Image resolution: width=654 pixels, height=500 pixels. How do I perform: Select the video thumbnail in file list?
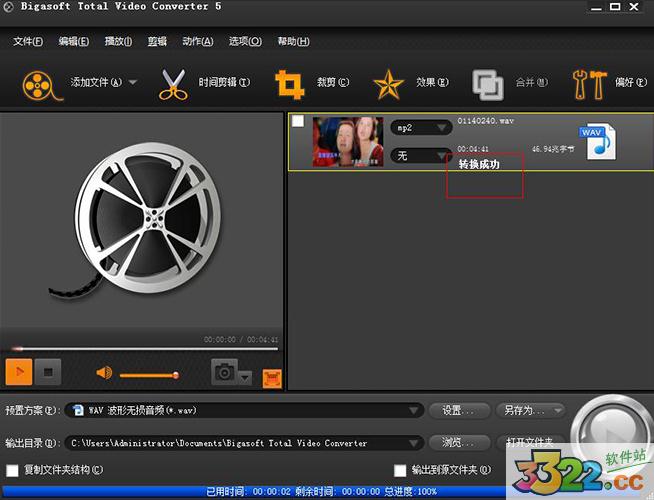348,142
